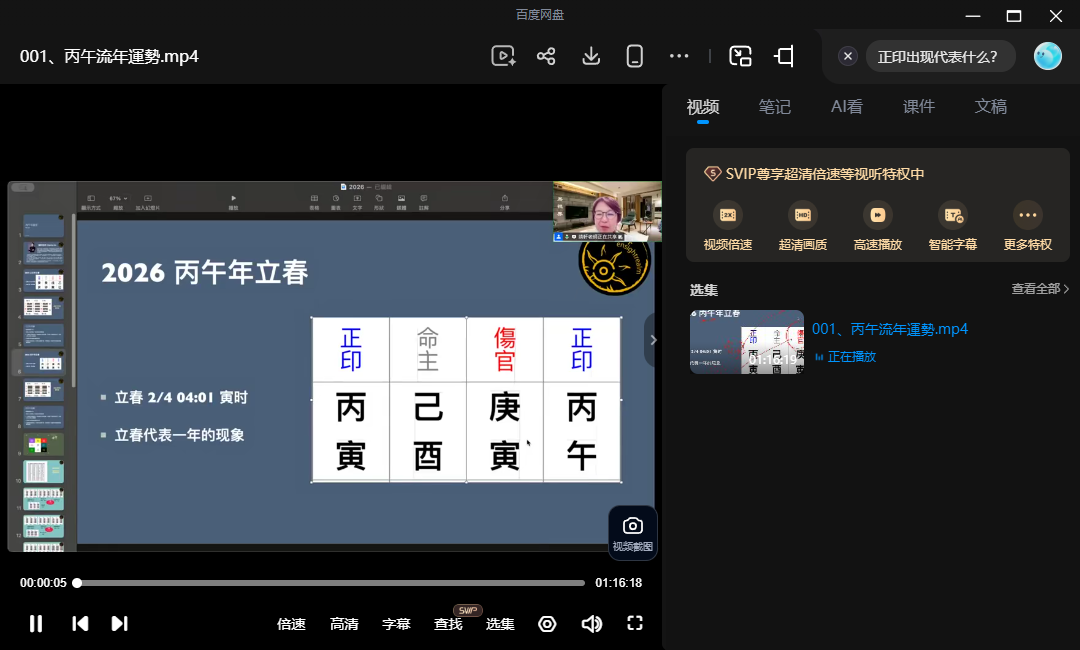
Task: Switch to the 文稿 tab
Action: point(990,107)
